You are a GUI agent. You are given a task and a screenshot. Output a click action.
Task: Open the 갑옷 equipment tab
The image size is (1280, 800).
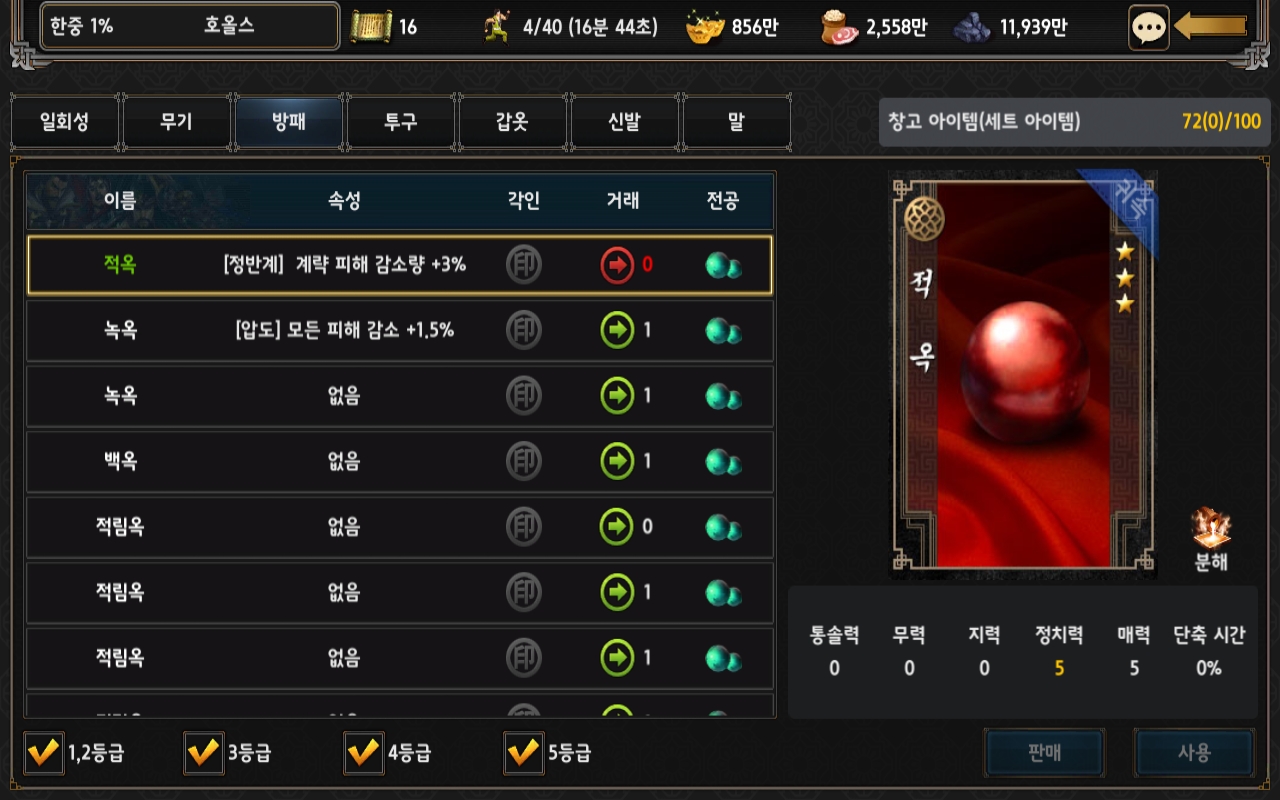pyautogui.click(x=512, y=123)
